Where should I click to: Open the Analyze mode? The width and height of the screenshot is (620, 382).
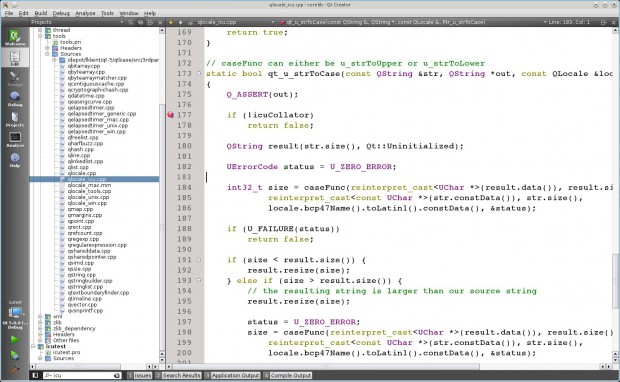coord(15,140)
